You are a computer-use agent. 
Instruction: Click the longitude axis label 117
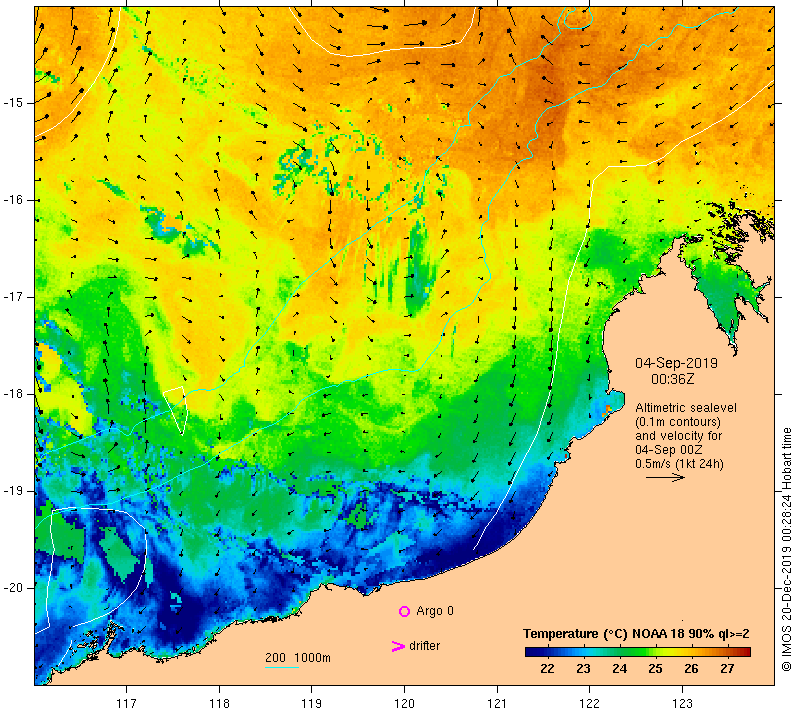coord(127,703)
